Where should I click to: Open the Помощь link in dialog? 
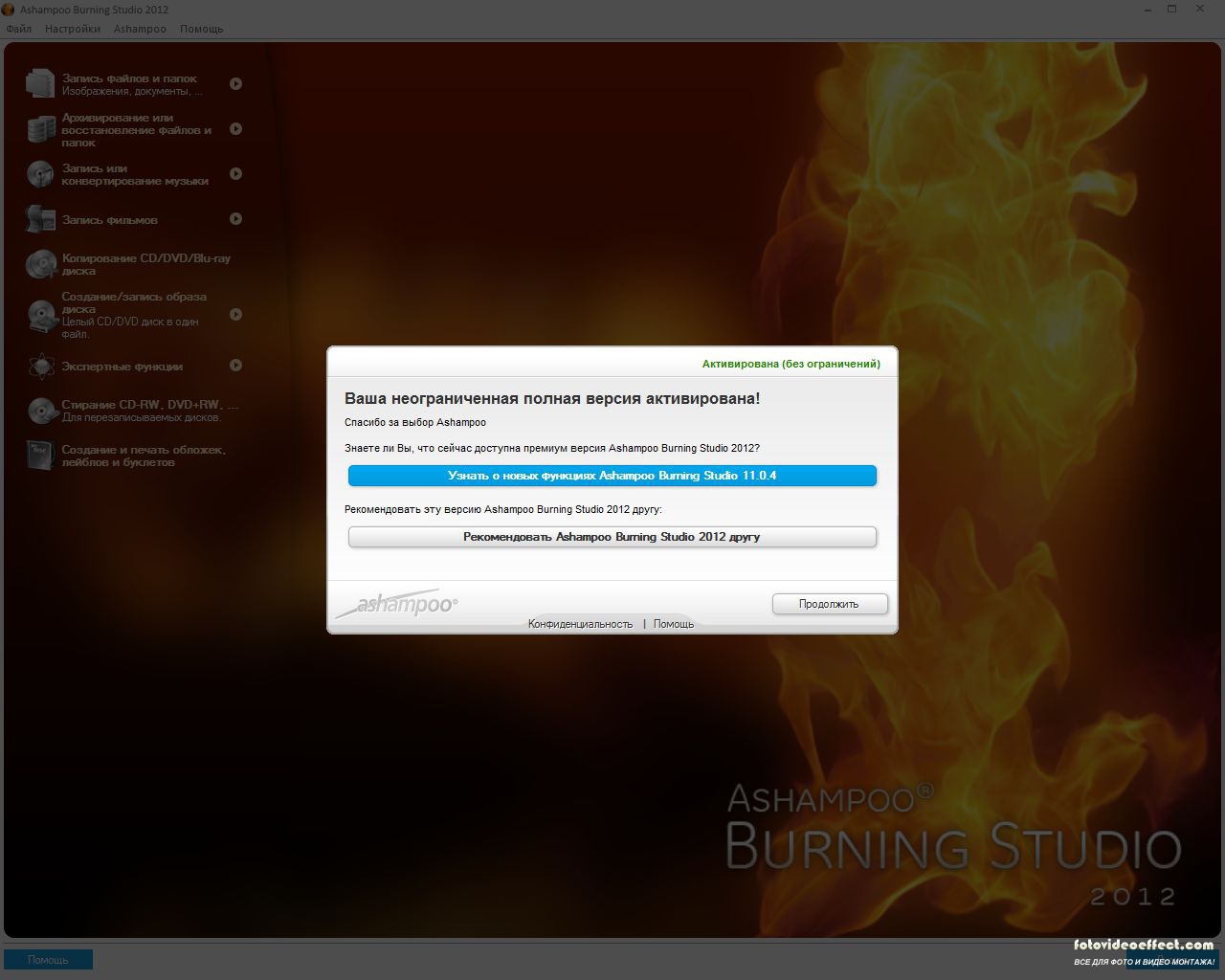tap(674, 624)
